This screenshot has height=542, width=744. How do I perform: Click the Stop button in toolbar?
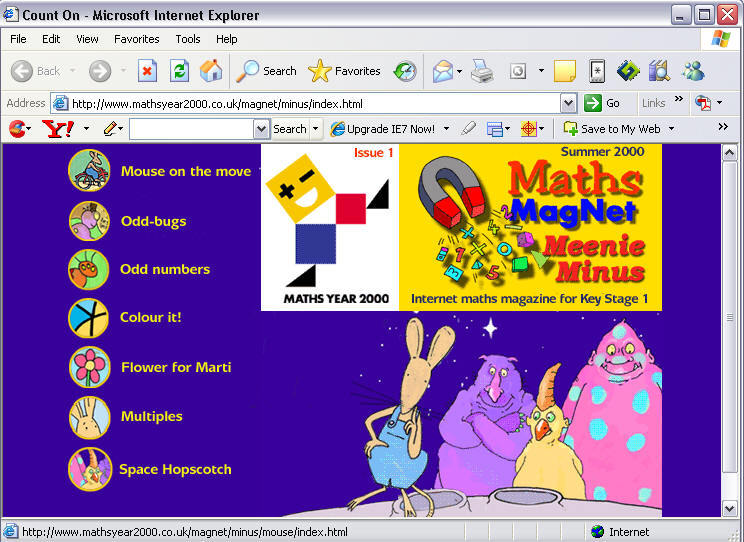click(x=147, y=71)
